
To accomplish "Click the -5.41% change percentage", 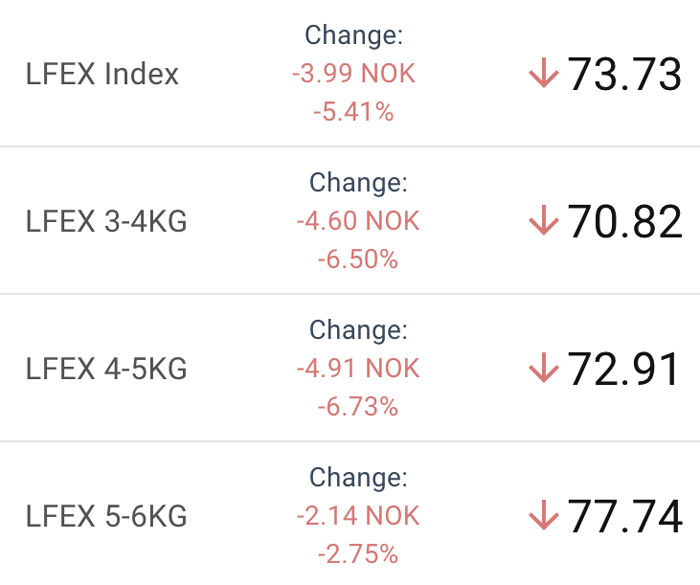I will (354, 112).
